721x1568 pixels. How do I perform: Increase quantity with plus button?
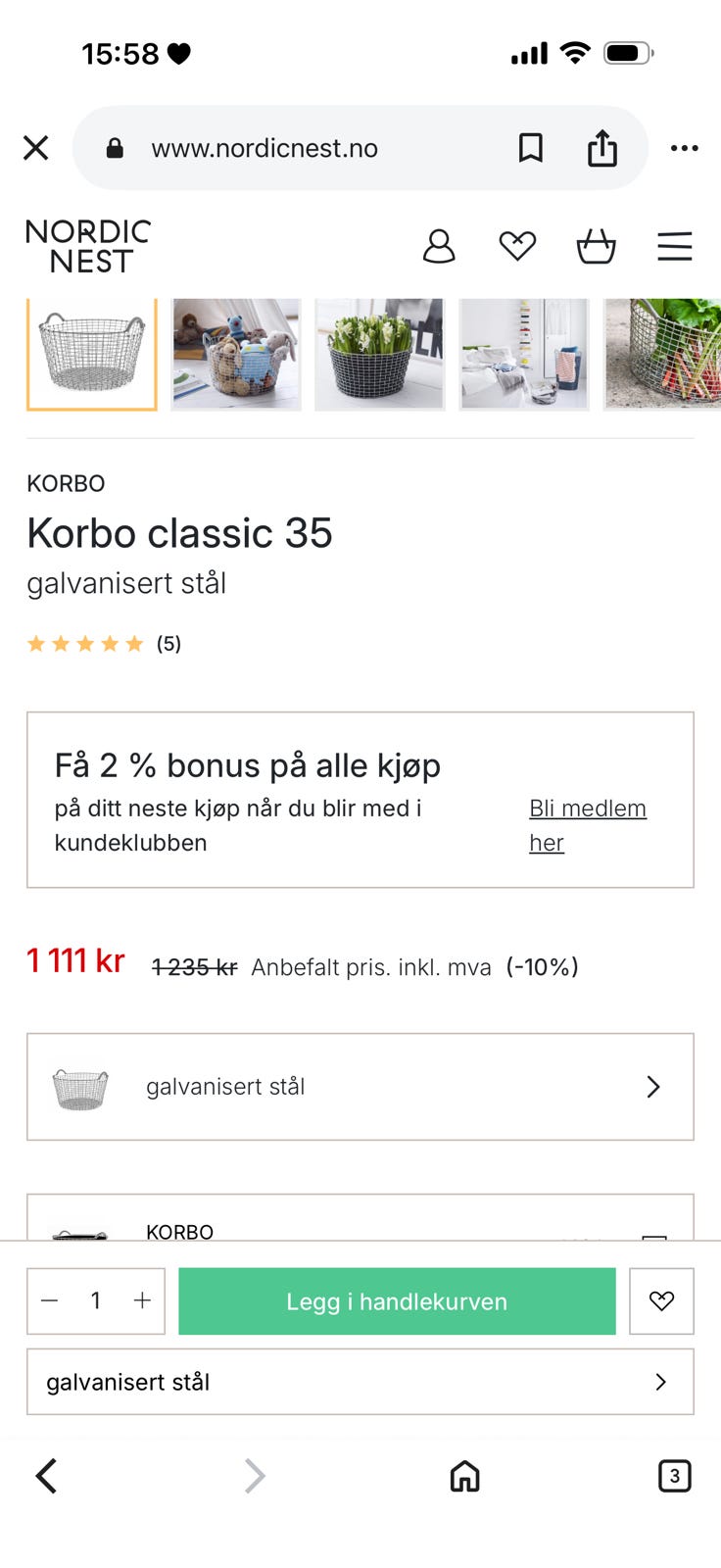click(x=142, y=1300)
